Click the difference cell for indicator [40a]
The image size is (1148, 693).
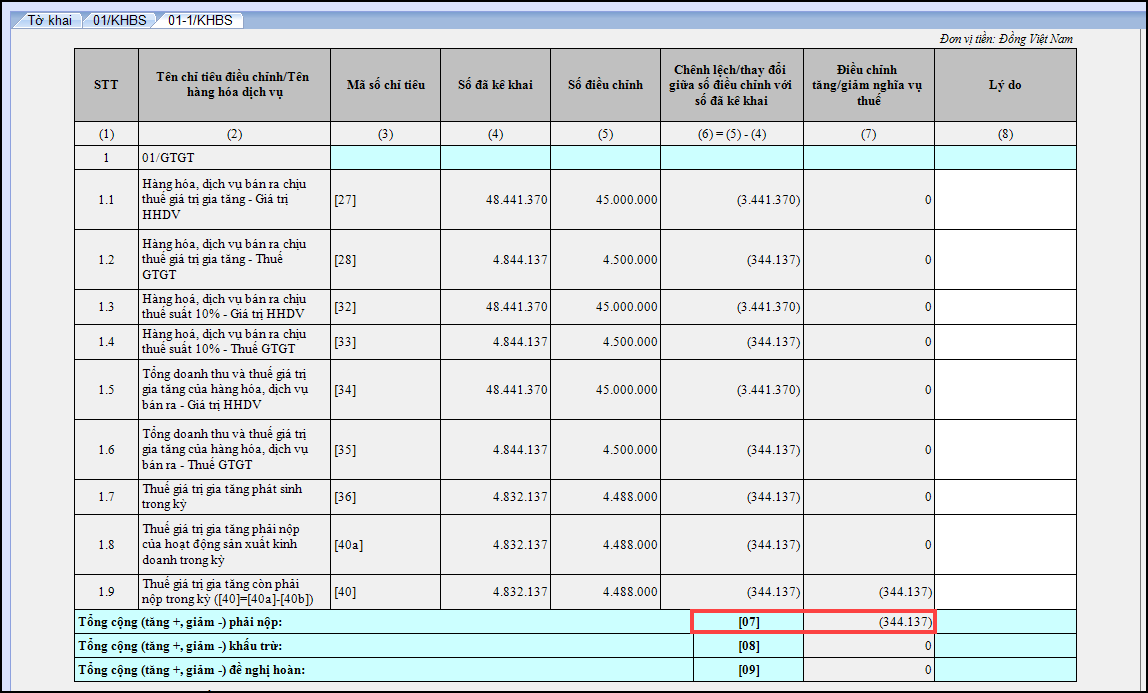731,545
